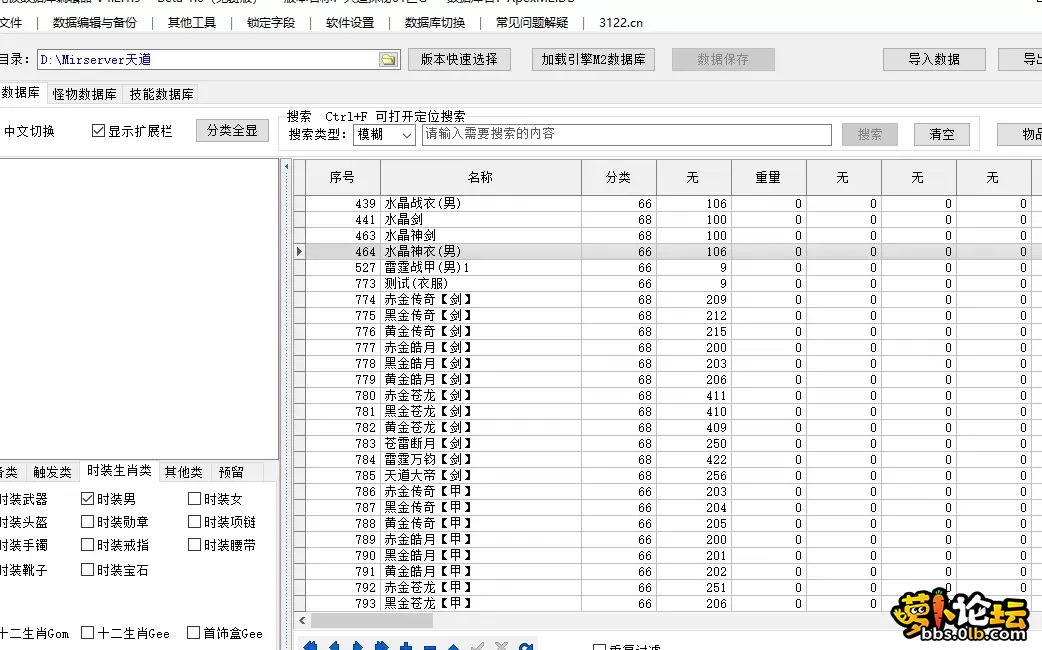This screenshot has width=1042, height=650.
Task: Click the 分类全显 button
Action: point(232,130)
